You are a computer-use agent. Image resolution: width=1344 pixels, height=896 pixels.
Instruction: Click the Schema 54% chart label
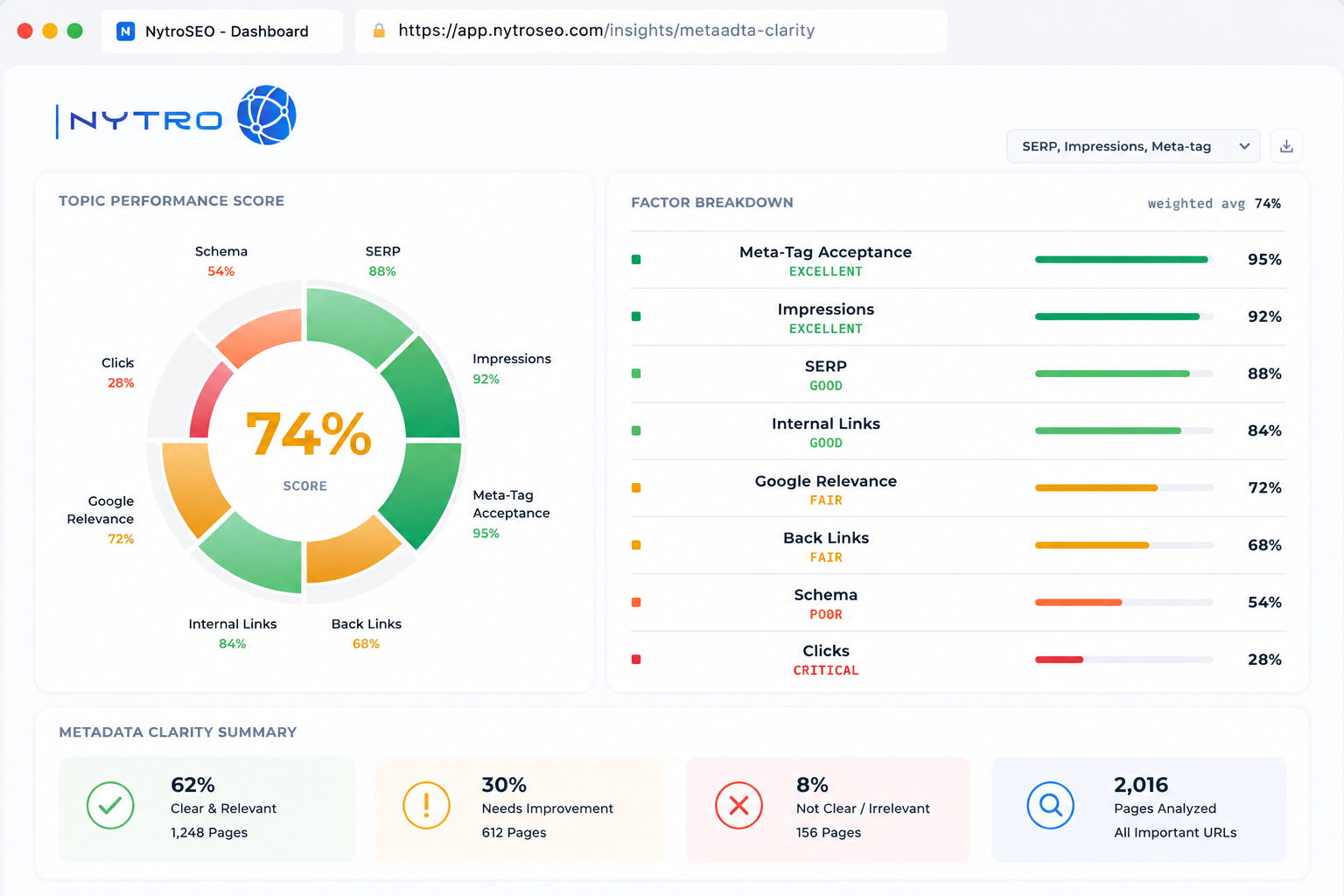[x=221, y=261]
